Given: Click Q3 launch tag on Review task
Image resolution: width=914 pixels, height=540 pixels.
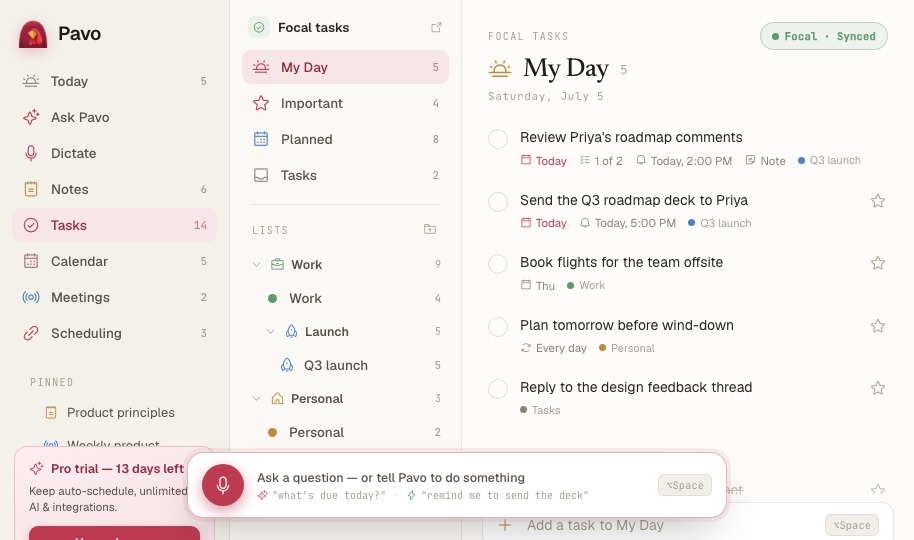Looking at the screenshot, I should [x=829, y=160].
